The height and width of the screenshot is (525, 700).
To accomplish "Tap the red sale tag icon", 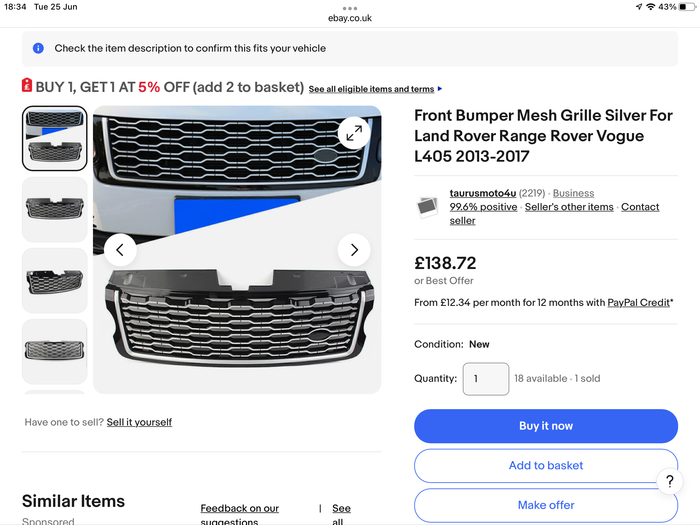I will tap(27, 85).
